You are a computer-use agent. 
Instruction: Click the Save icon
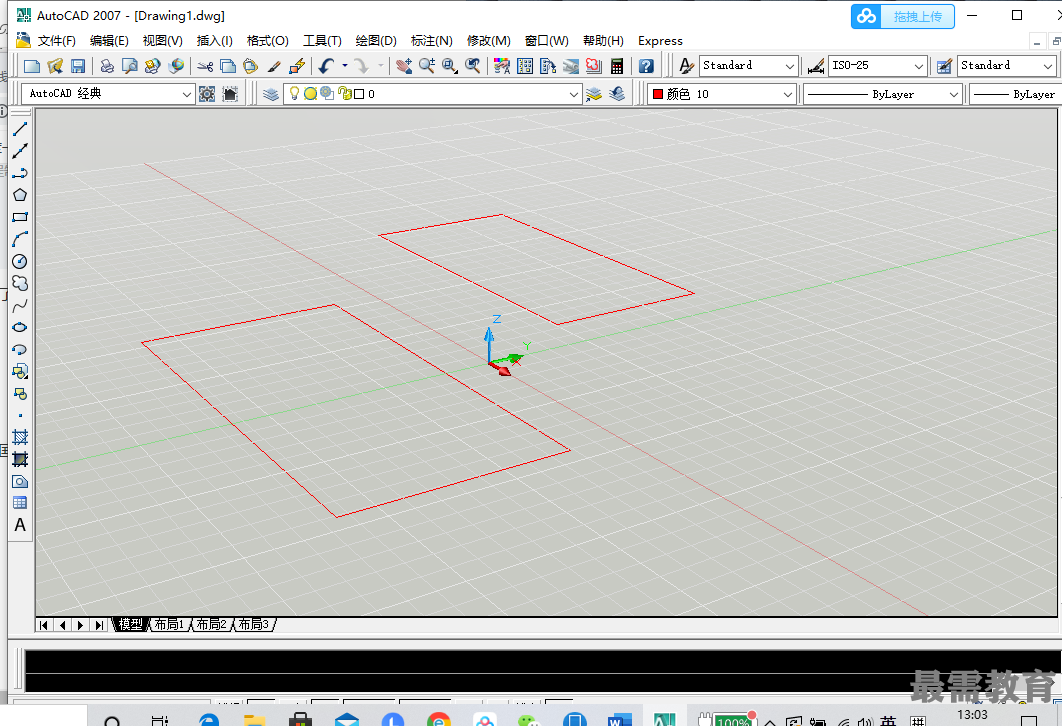click(78, 66)
